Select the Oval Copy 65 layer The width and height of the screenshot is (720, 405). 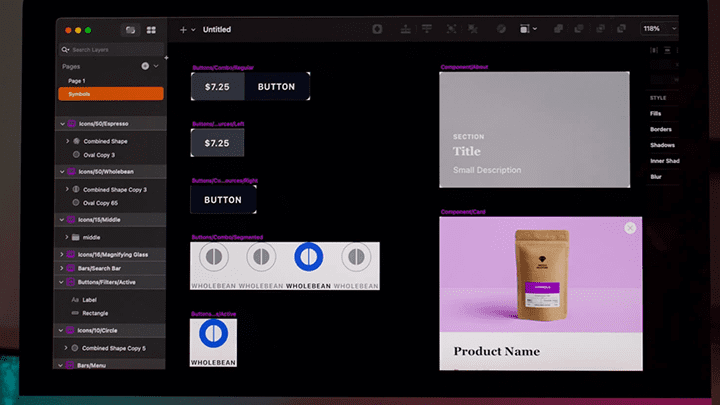click(100, 203)
